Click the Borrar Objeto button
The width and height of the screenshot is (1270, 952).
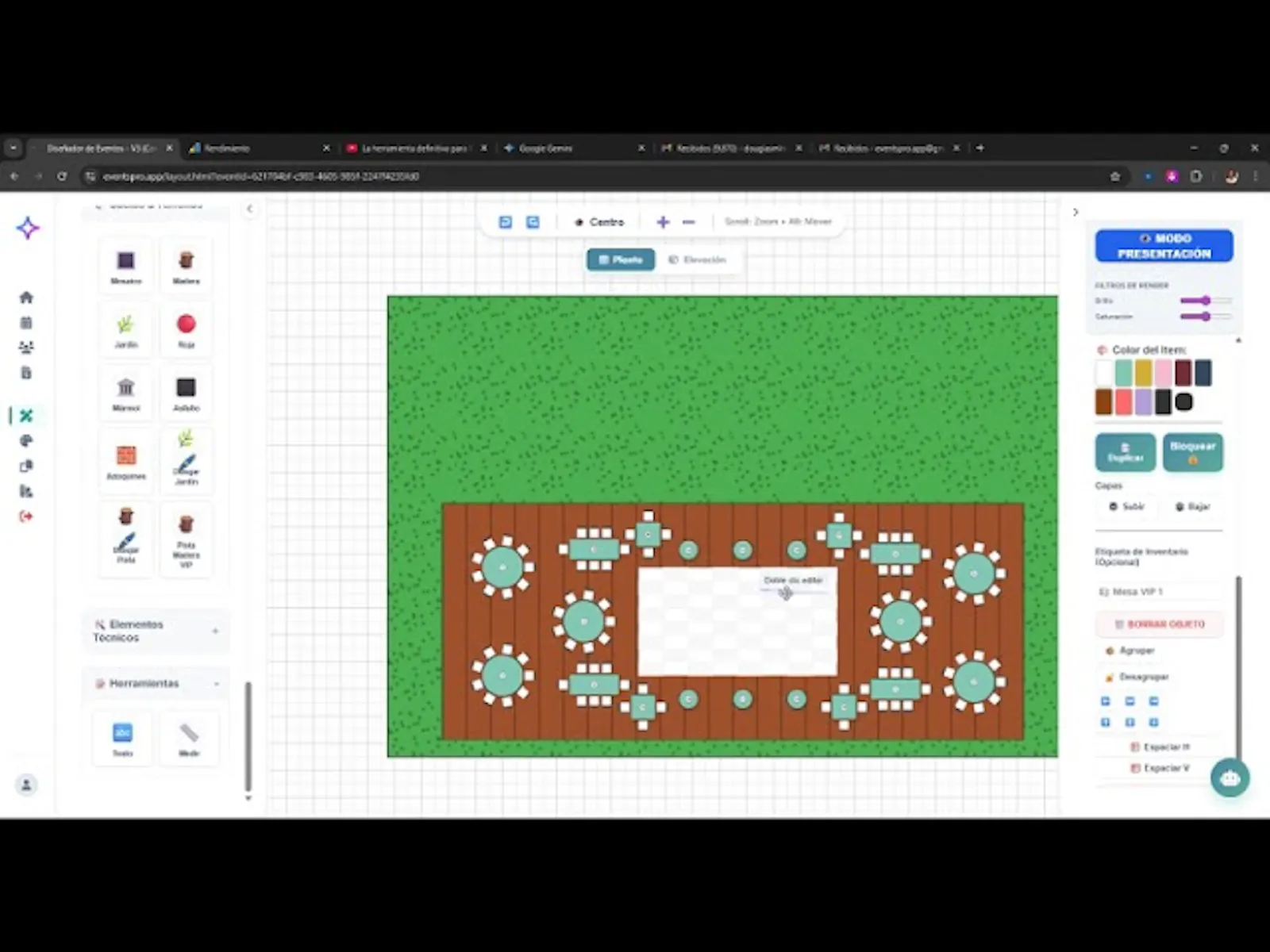pos(1160,624)
